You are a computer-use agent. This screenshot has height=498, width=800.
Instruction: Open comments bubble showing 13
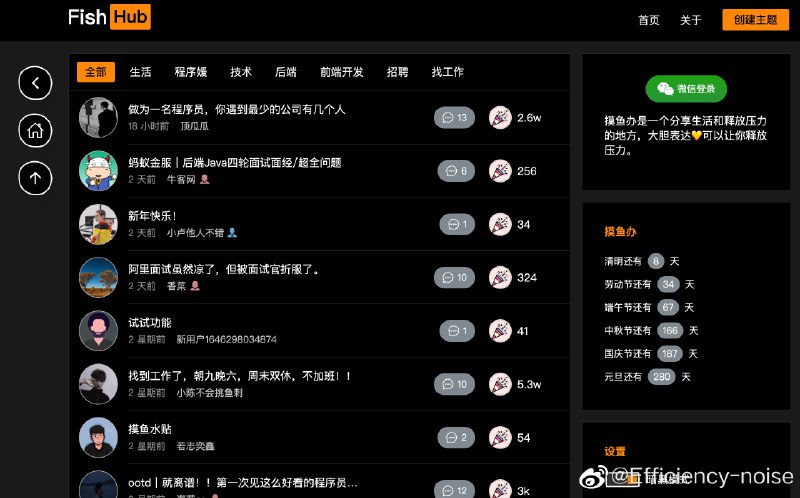454,118
